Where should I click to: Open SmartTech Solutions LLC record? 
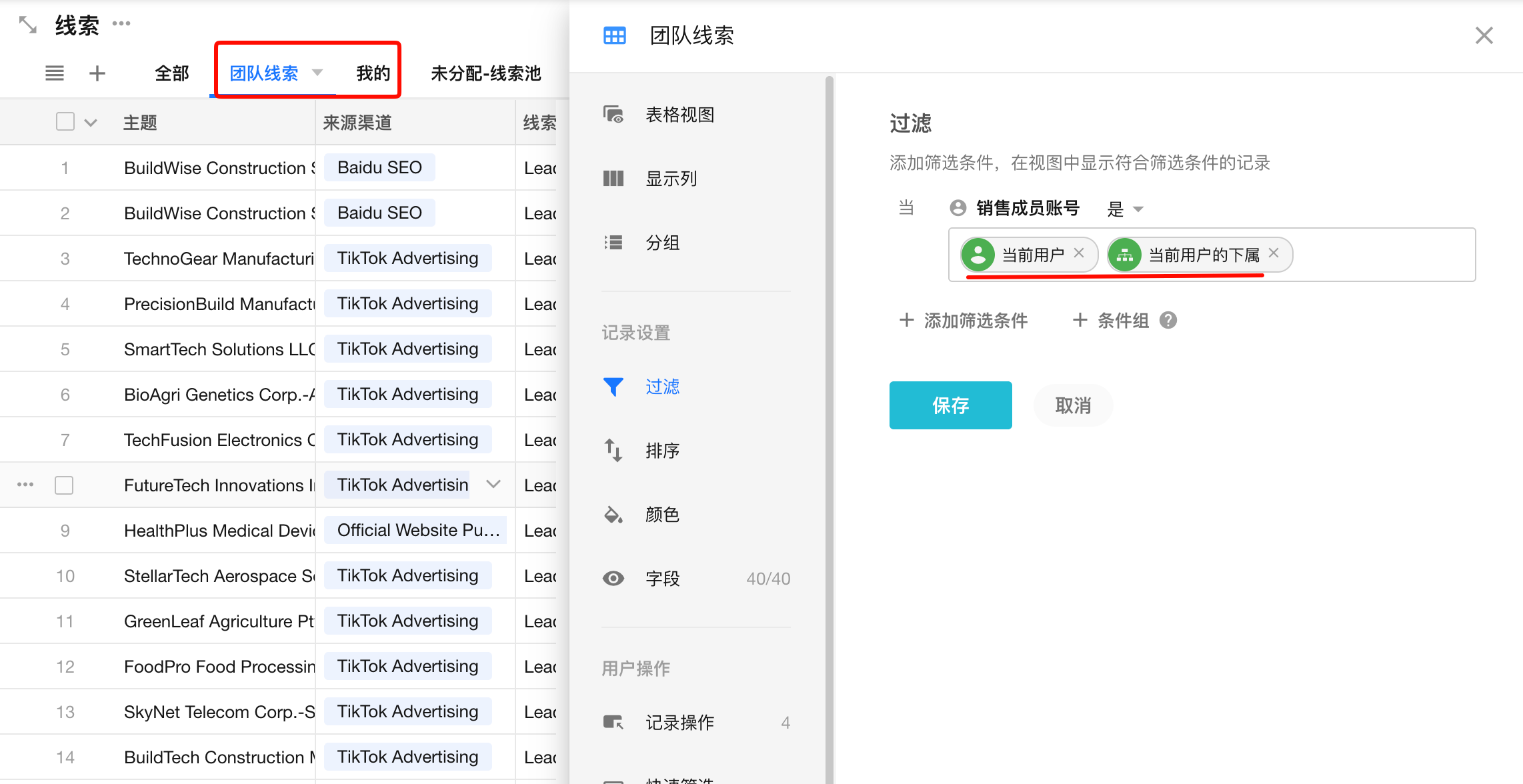219,349
